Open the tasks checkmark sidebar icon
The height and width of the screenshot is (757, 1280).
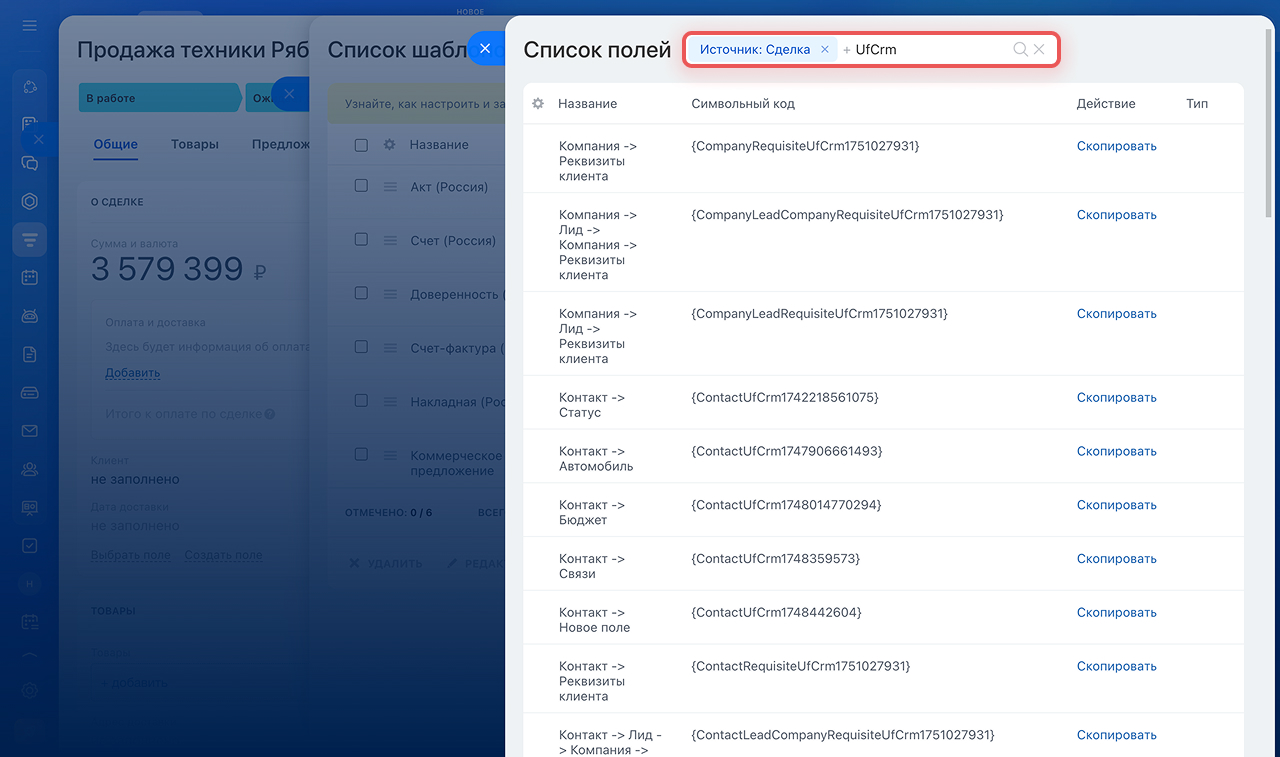(x=29, y=546)
